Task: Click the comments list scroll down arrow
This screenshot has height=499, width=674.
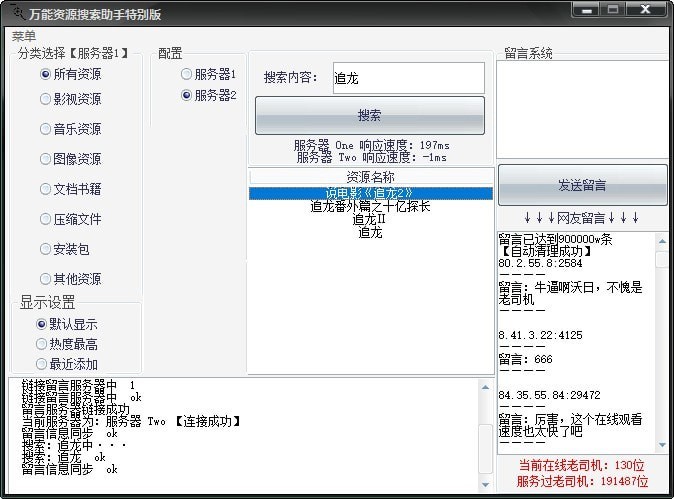Action: click(x=662, y=445)
